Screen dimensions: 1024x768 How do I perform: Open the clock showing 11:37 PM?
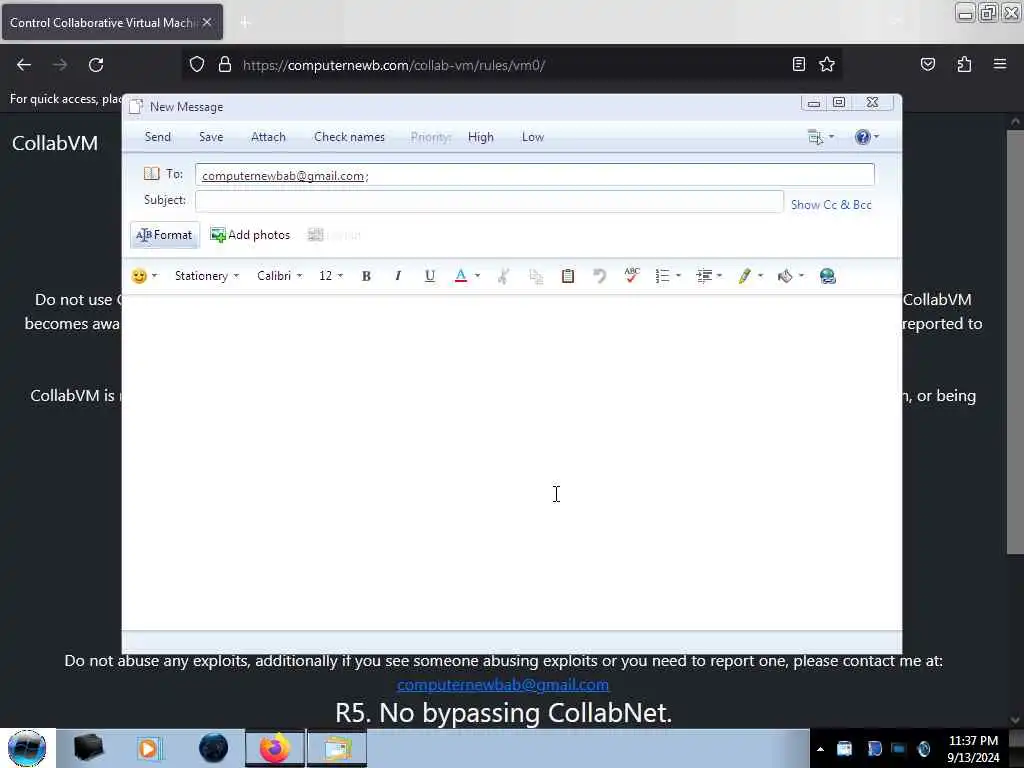coord(973,748)
